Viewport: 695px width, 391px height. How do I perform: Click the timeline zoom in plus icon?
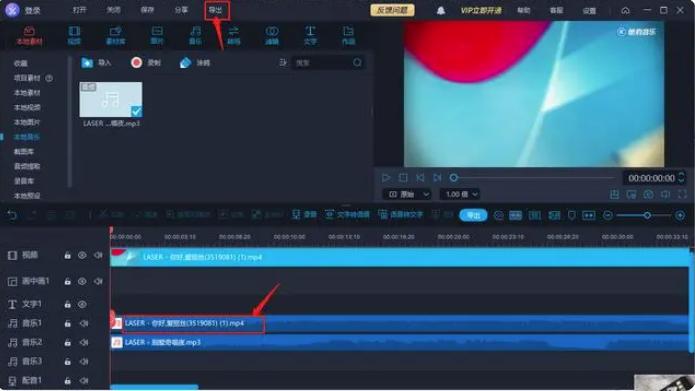680,215
